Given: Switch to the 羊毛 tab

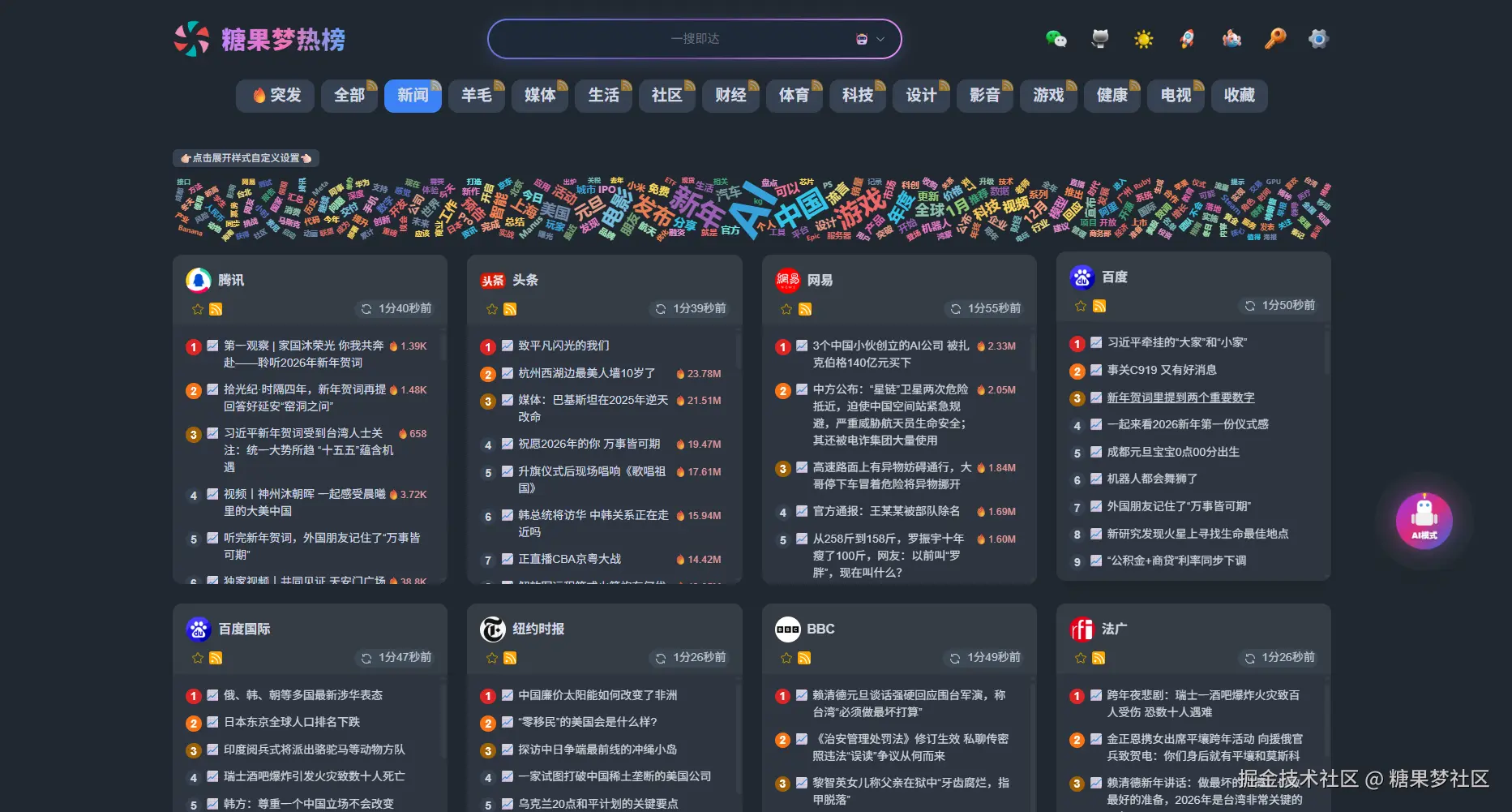Looking at the screenshot, I should point(477,96).
